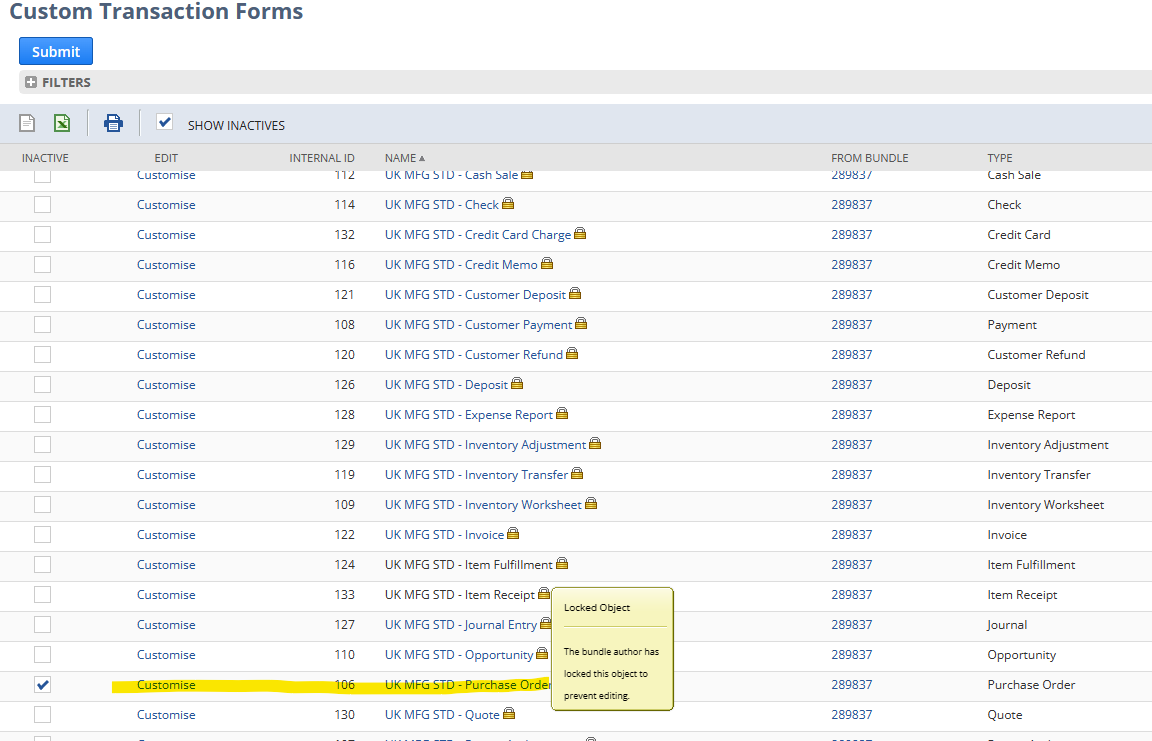Open UK MFG STD - Opportunity form
The height and width of the screenshot is (741, 1152).
click(459, 655)
